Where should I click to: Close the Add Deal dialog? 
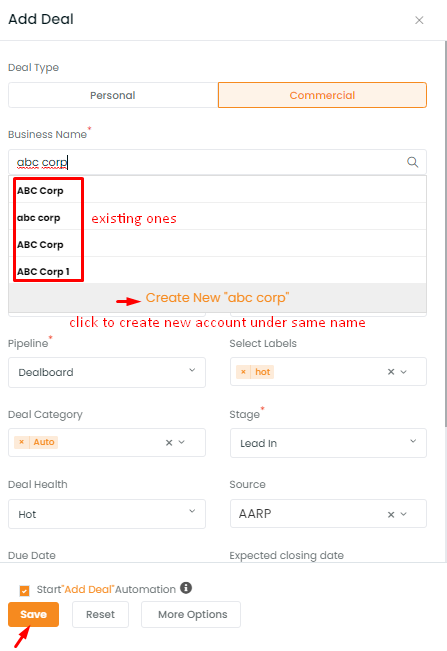[419, 20]
